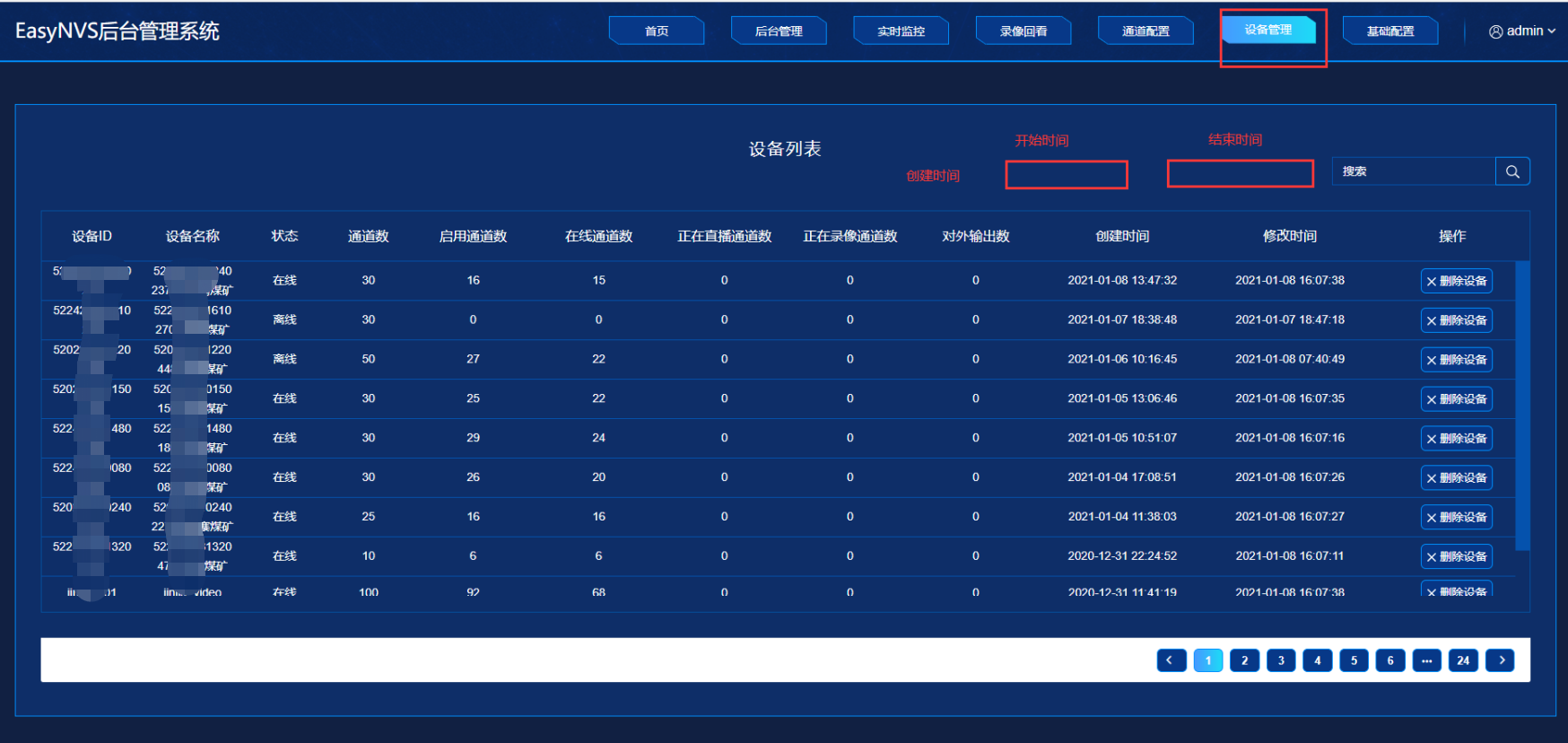1568x743 pixels.
Task: Click the 对外输出数 column header
Action: (976, 236)
